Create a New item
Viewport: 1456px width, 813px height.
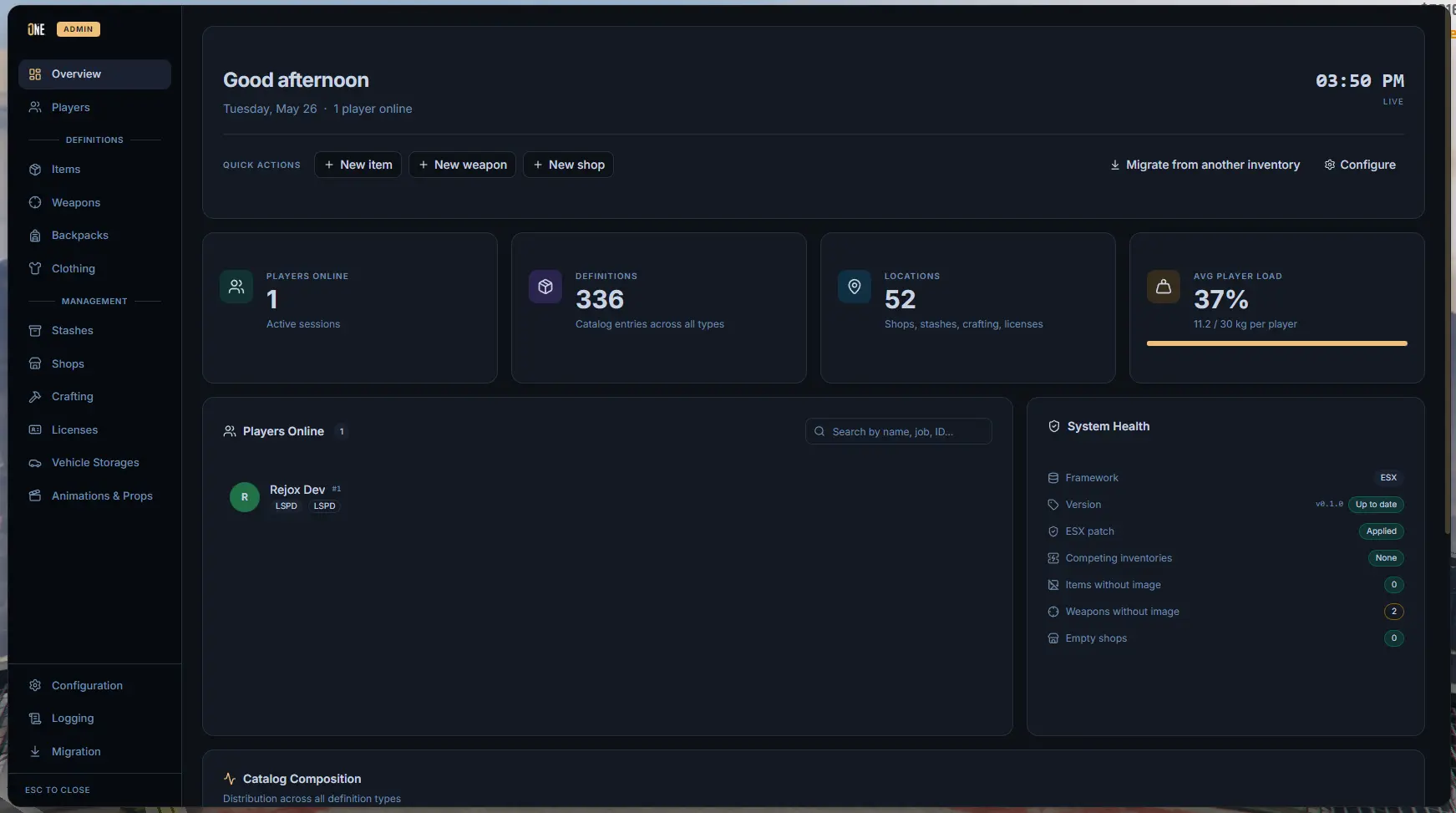coord(358,165)
